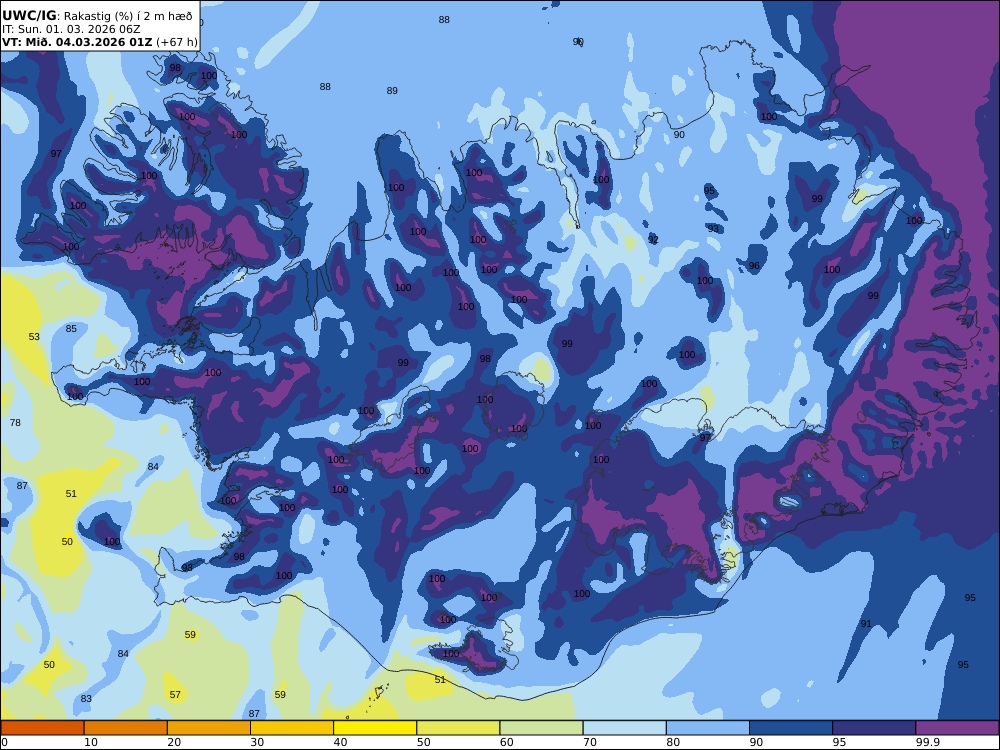Click the map humidity value '96'
Screen dimensions: 1000x750
[x=754, y=267]
